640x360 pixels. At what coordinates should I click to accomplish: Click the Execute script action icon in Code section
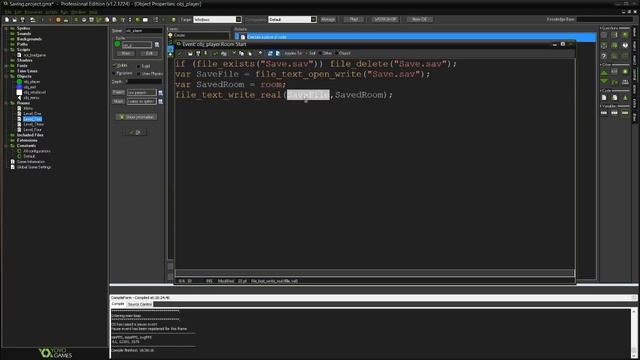[x=615, y=98]
